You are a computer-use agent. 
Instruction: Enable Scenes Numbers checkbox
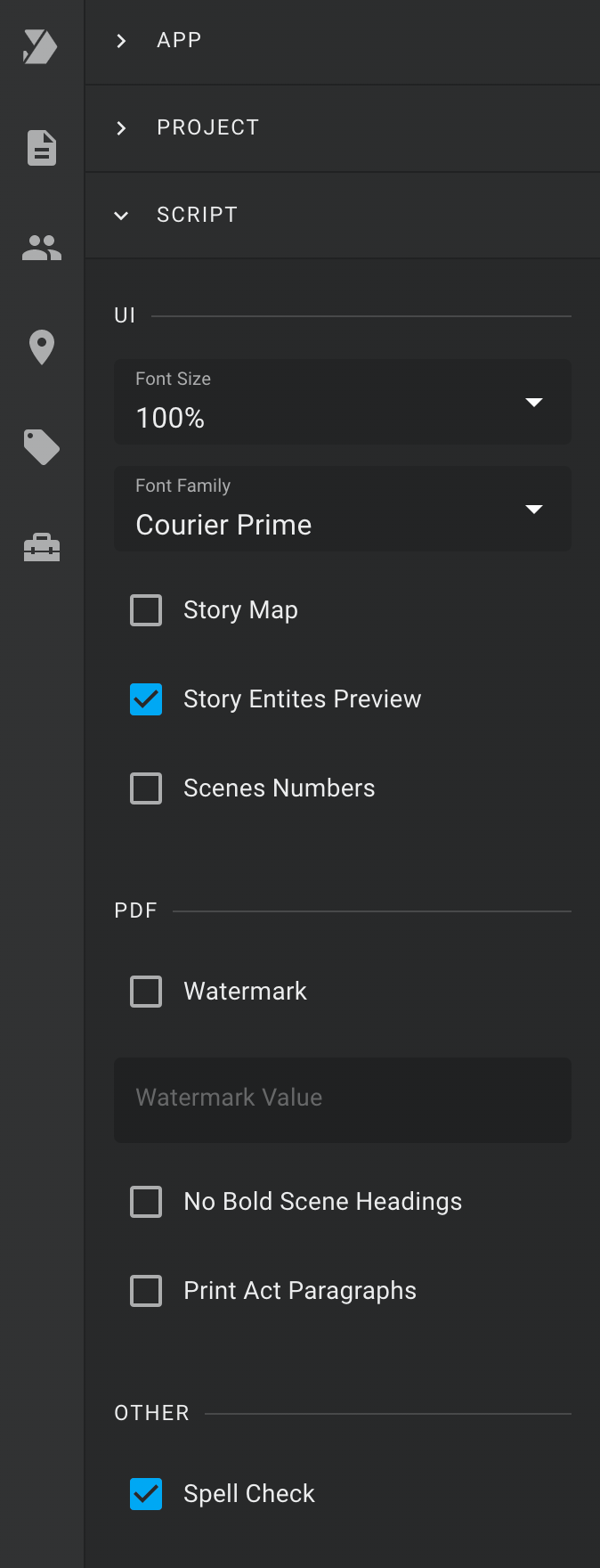pos(146,788)
